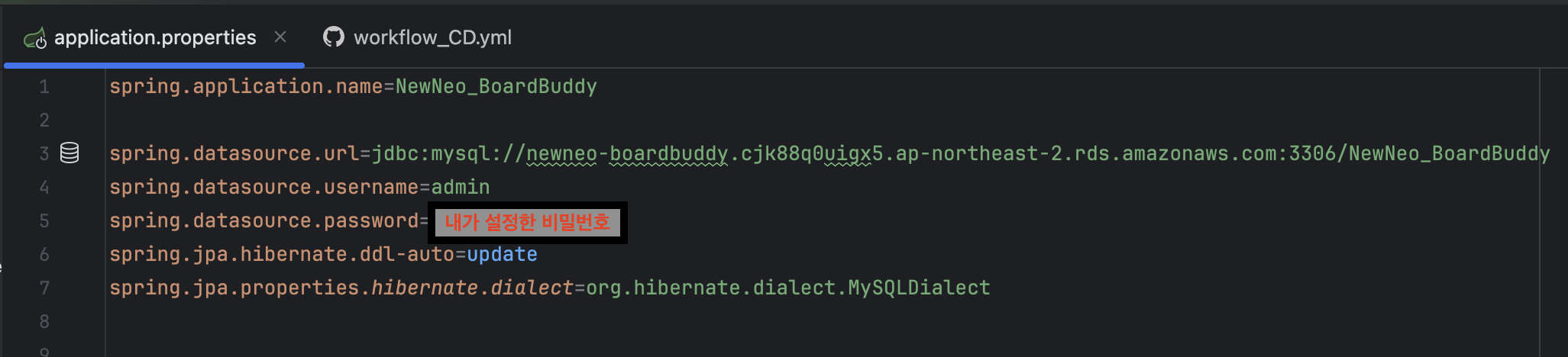This screenshot has width=1568, height=357.
Task: Click the jdbc:mysql datasource URL value
Action: pyautogui.click(x=961, y=153)
